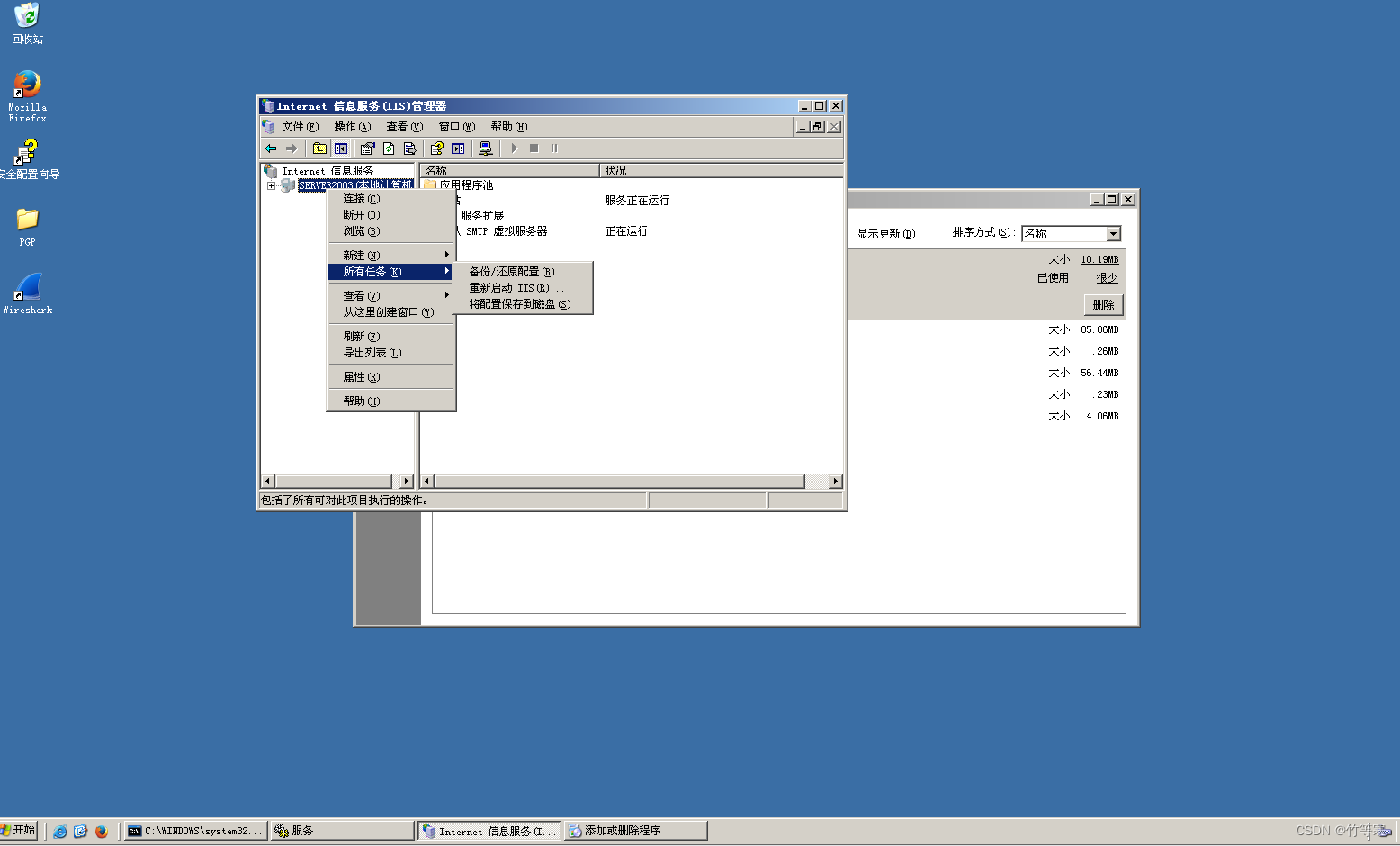Screen dimensions: 1400x846
Task: Click the Help toolbar icon with question mark
Action: pyautogui.click(x=436, y=148)
